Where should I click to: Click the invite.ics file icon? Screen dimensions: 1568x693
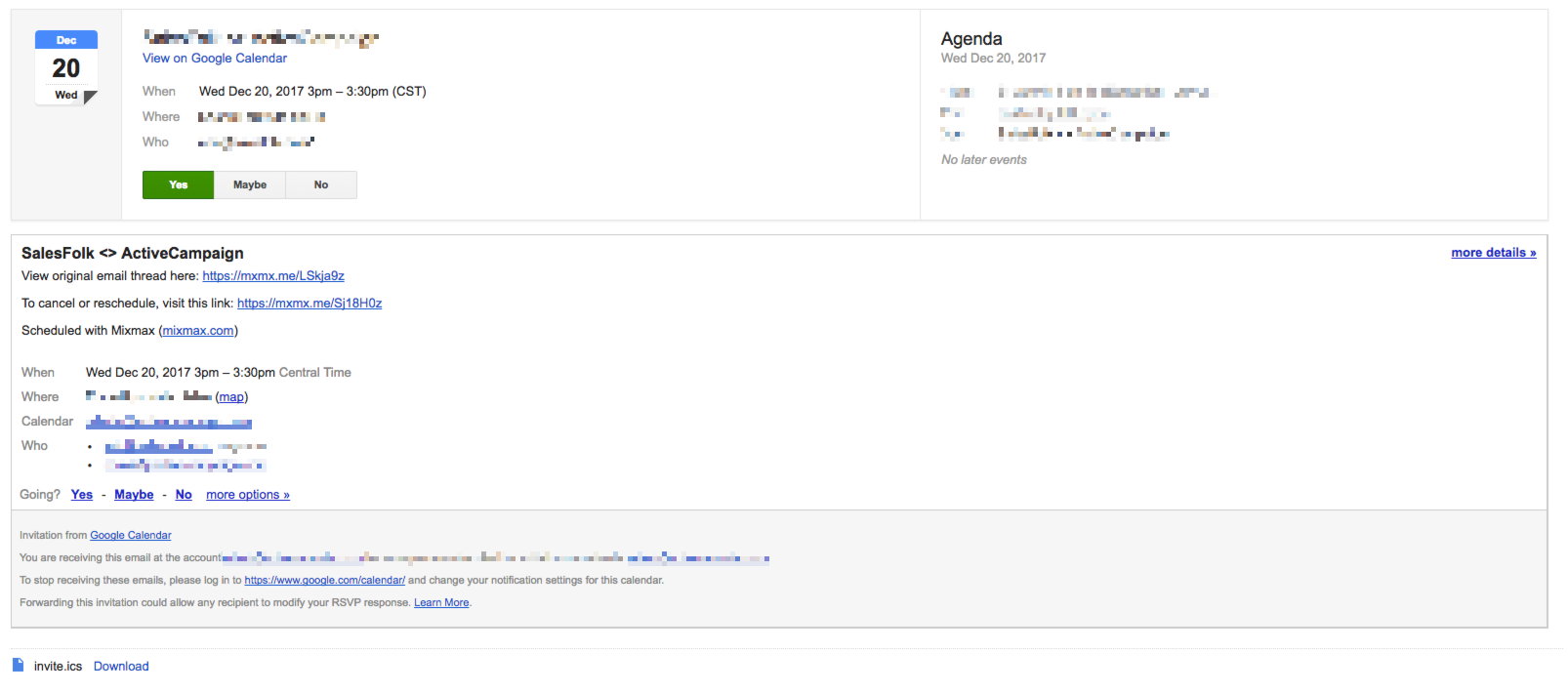(18, 665)
